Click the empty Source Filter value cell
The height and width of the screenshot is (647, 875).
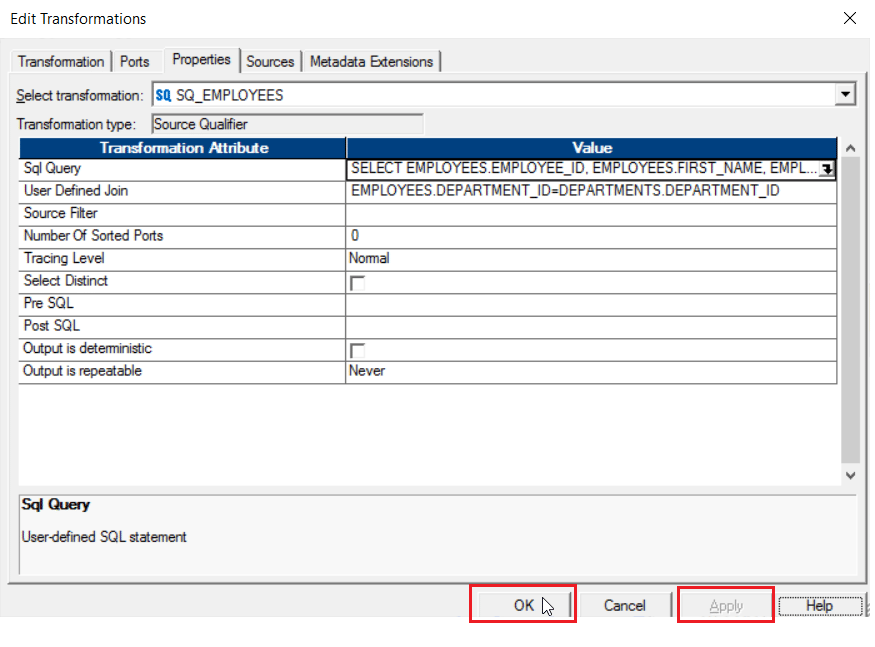click(591, 214)
